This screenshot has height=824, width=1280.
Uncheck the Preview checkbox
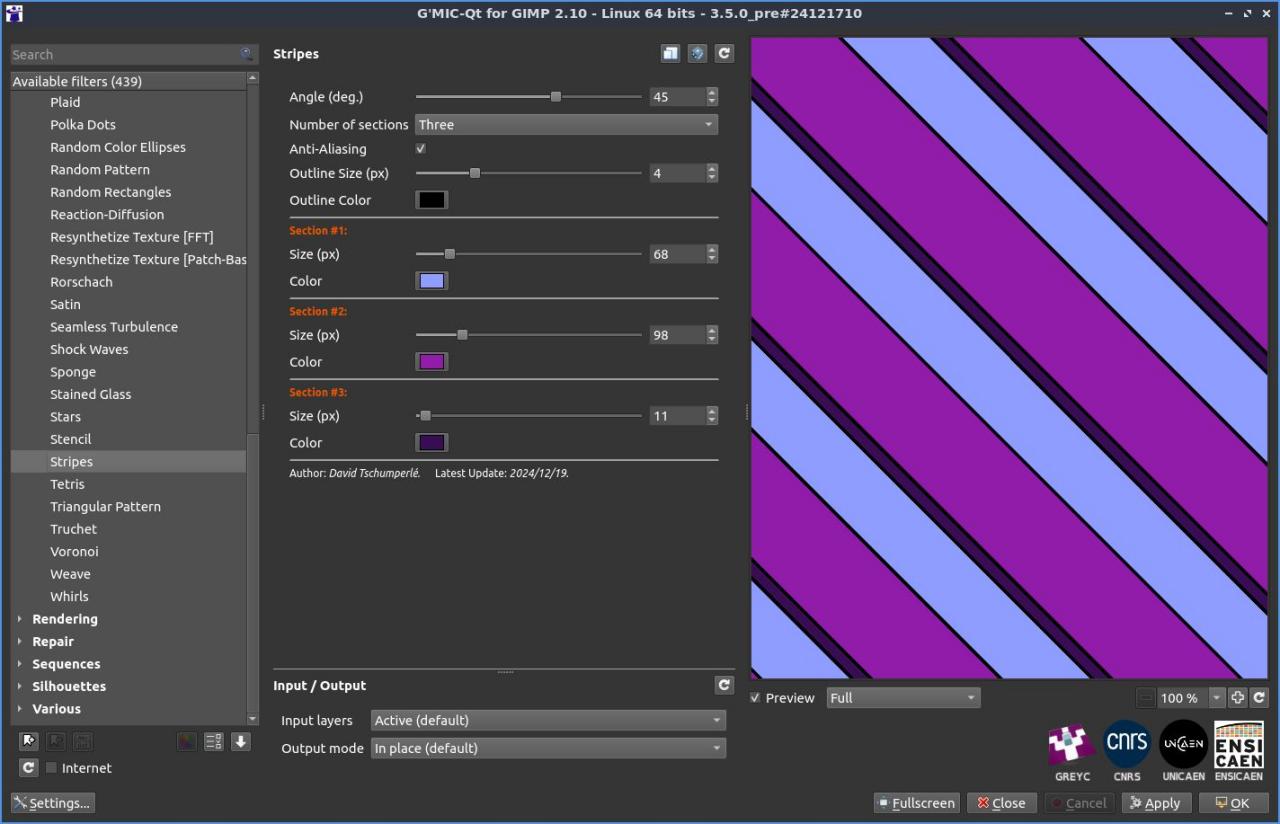(755, 698)
